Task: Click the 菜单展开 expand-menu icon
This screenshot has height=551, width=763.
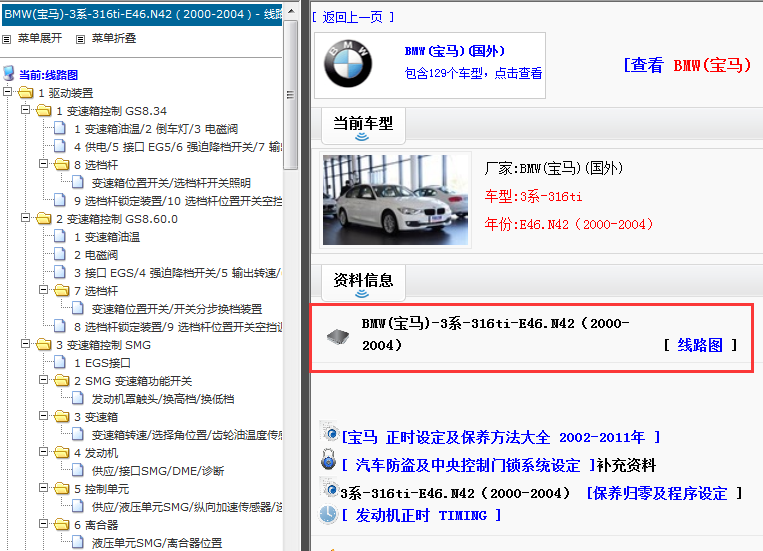Action: pos(6,39)
